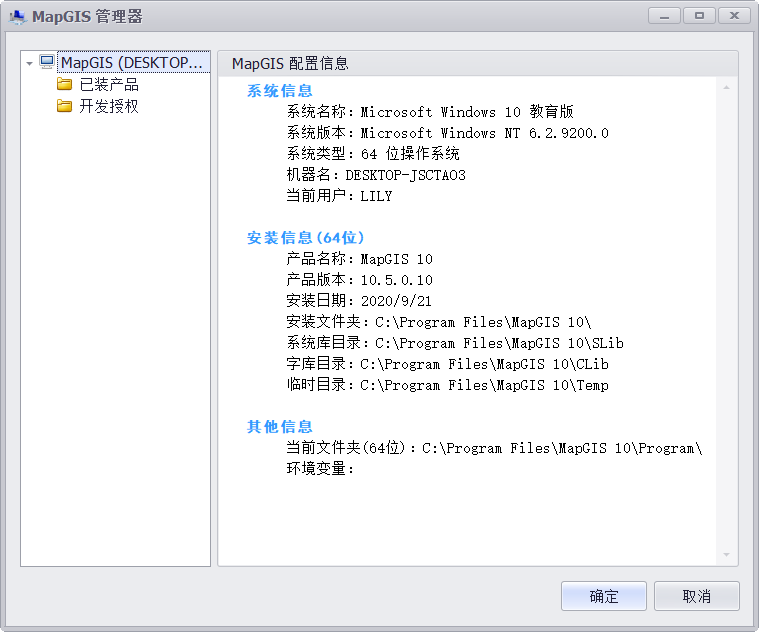Click the 安装信息(64位) section heading
This screenshot has width=759, height=632.
[x=305, y=238]
